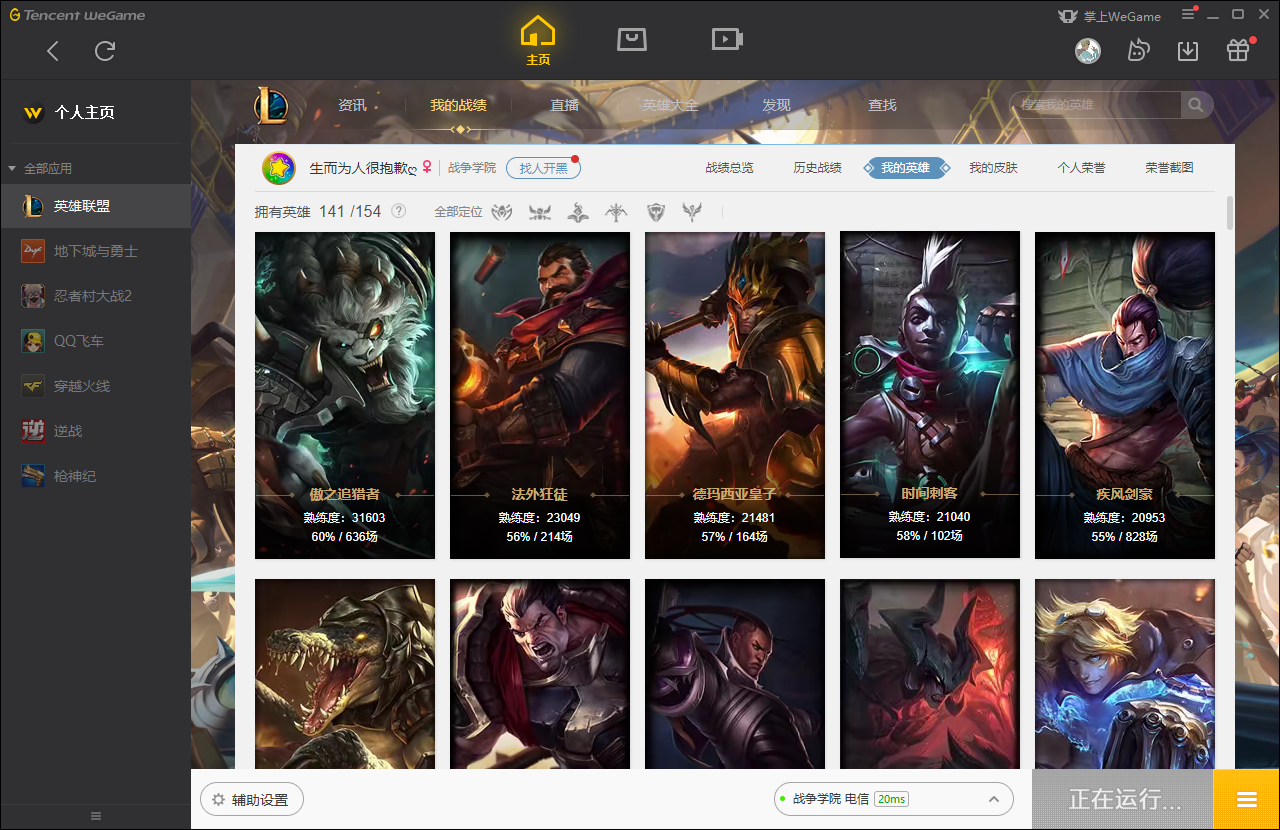Viewport: 1280px width, 830px height.
Task: Click the 正在运行 status button
Action: tap(1123, 799)
